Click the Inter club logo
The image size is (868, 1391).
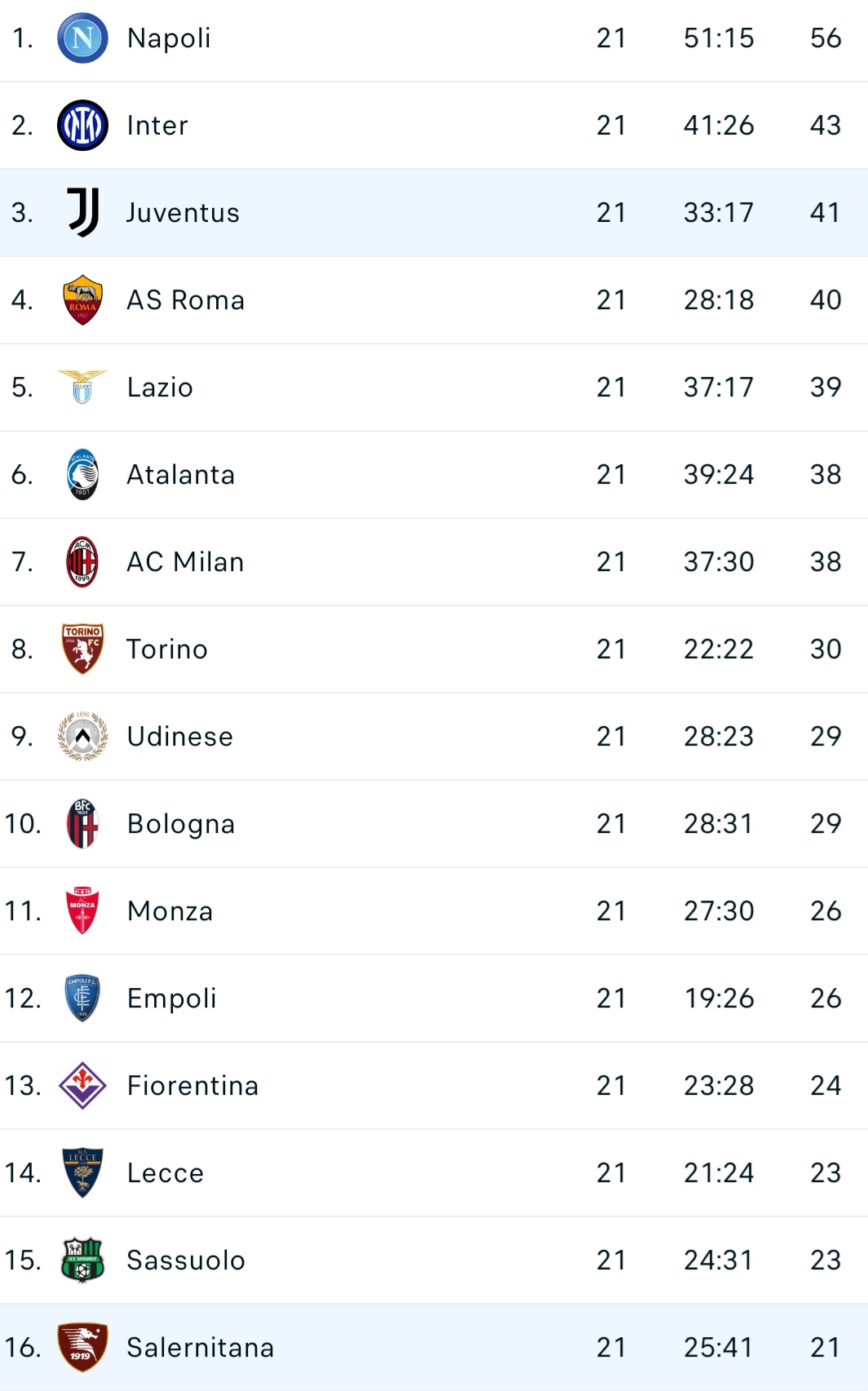(82, 125)
